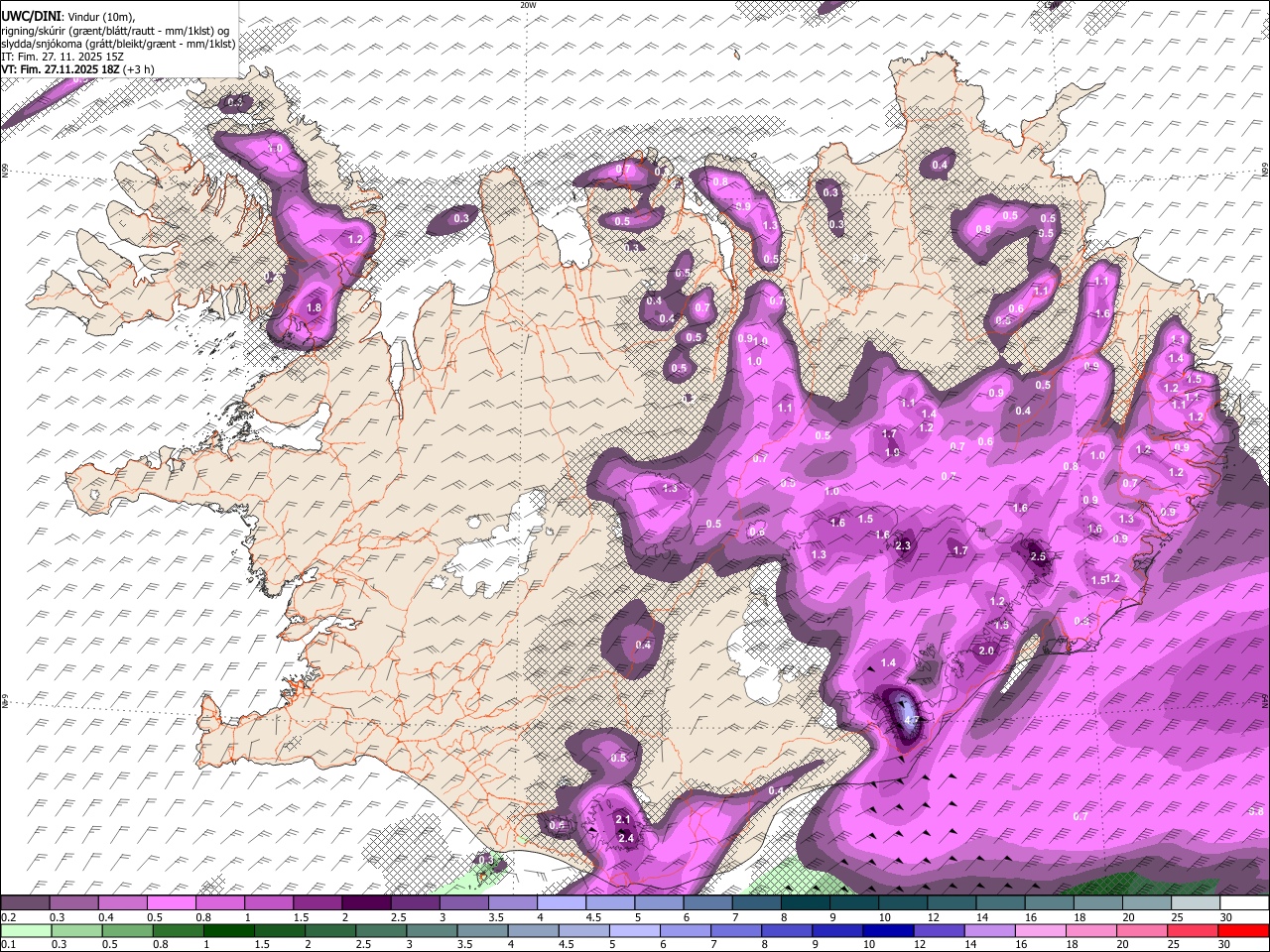The height and width of the screenshot is (952, 1270).
Task: Click the "30" label at the top legend's end
Action: pos(1226,917)
